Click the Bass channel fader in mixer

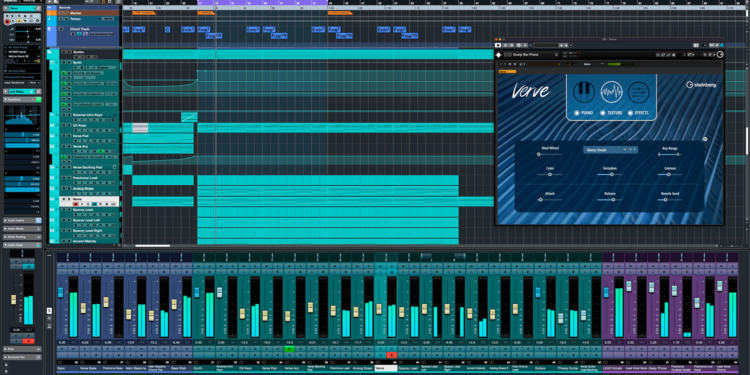61,293
